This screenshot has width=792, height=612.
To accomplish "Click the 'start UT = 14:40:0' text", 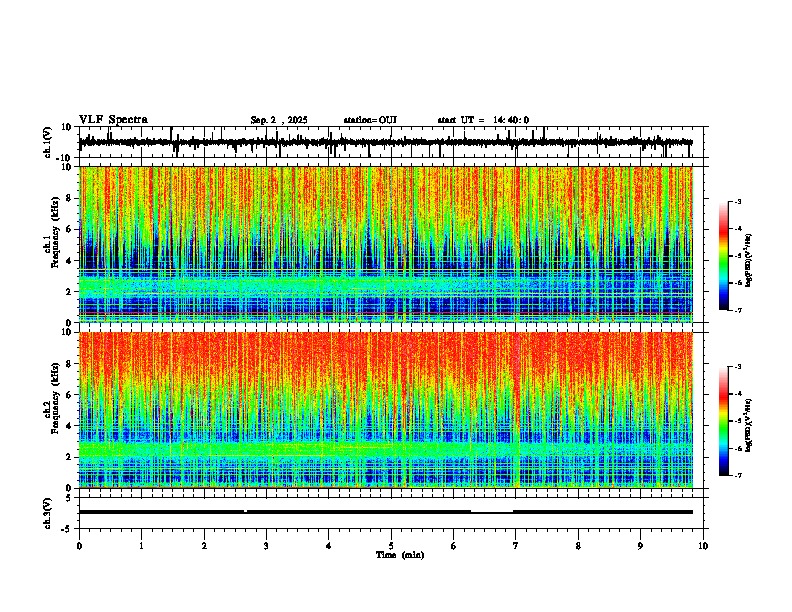I will (x=483, y=120).
